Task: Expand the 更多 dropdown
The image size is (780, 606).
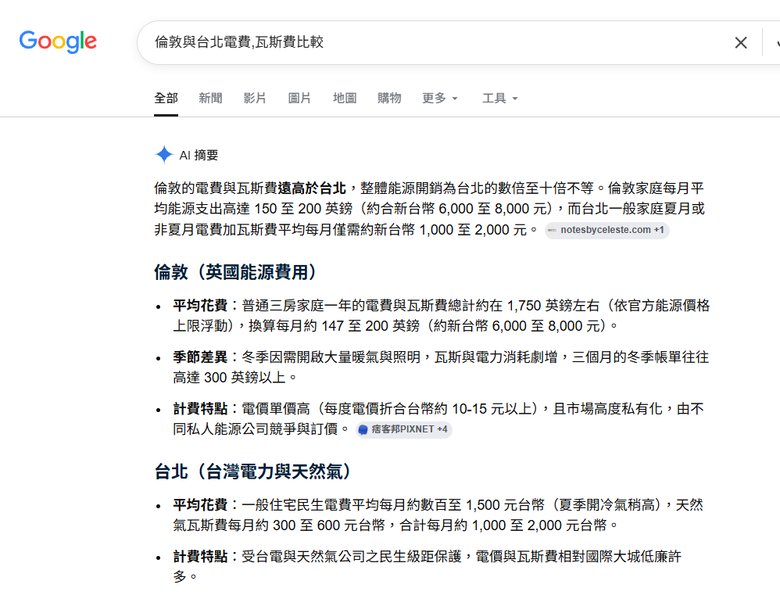Action: (440, 98)
